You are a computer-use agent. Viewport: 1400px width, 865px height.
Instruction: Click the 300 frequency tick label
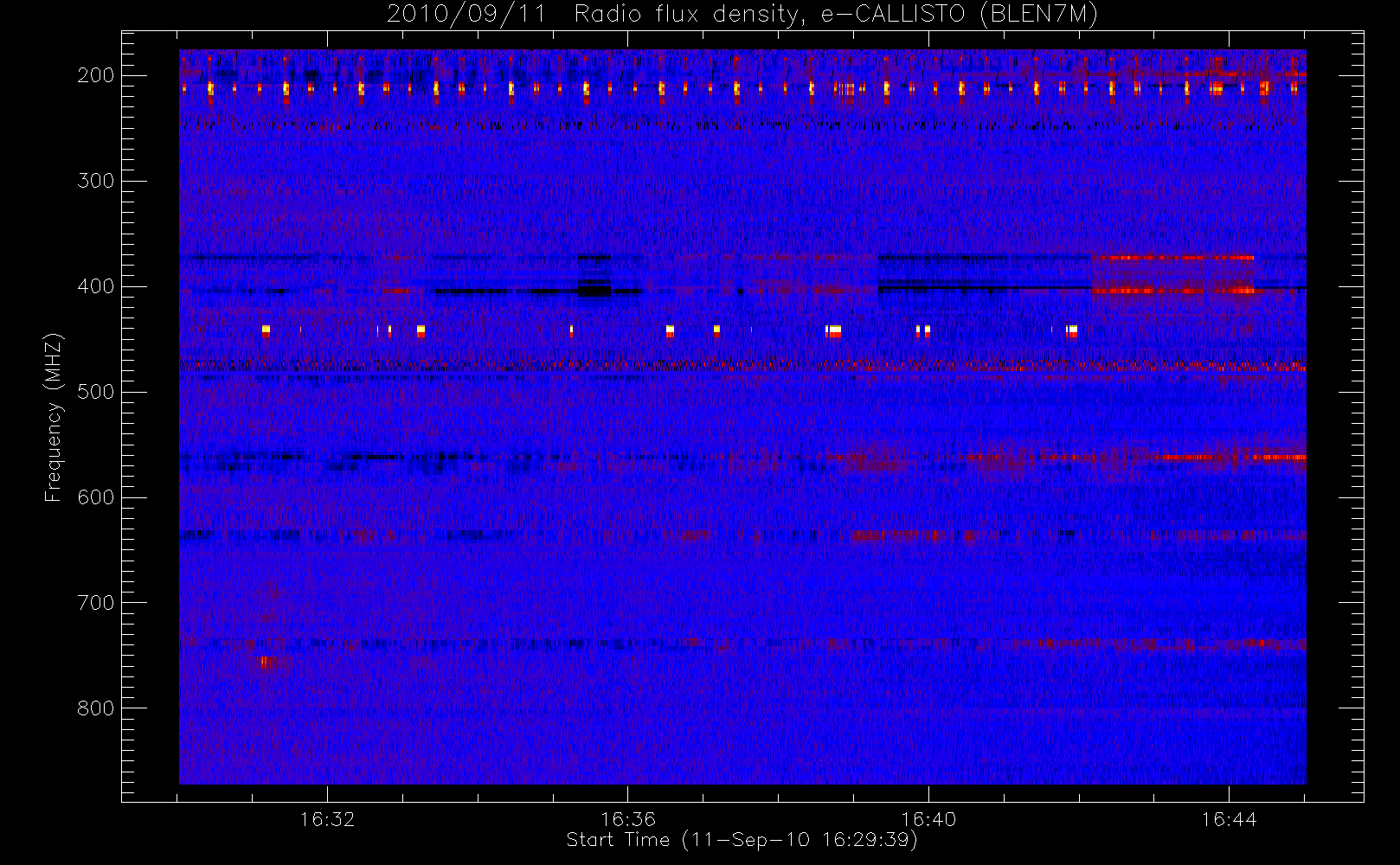tap(96, 181)
